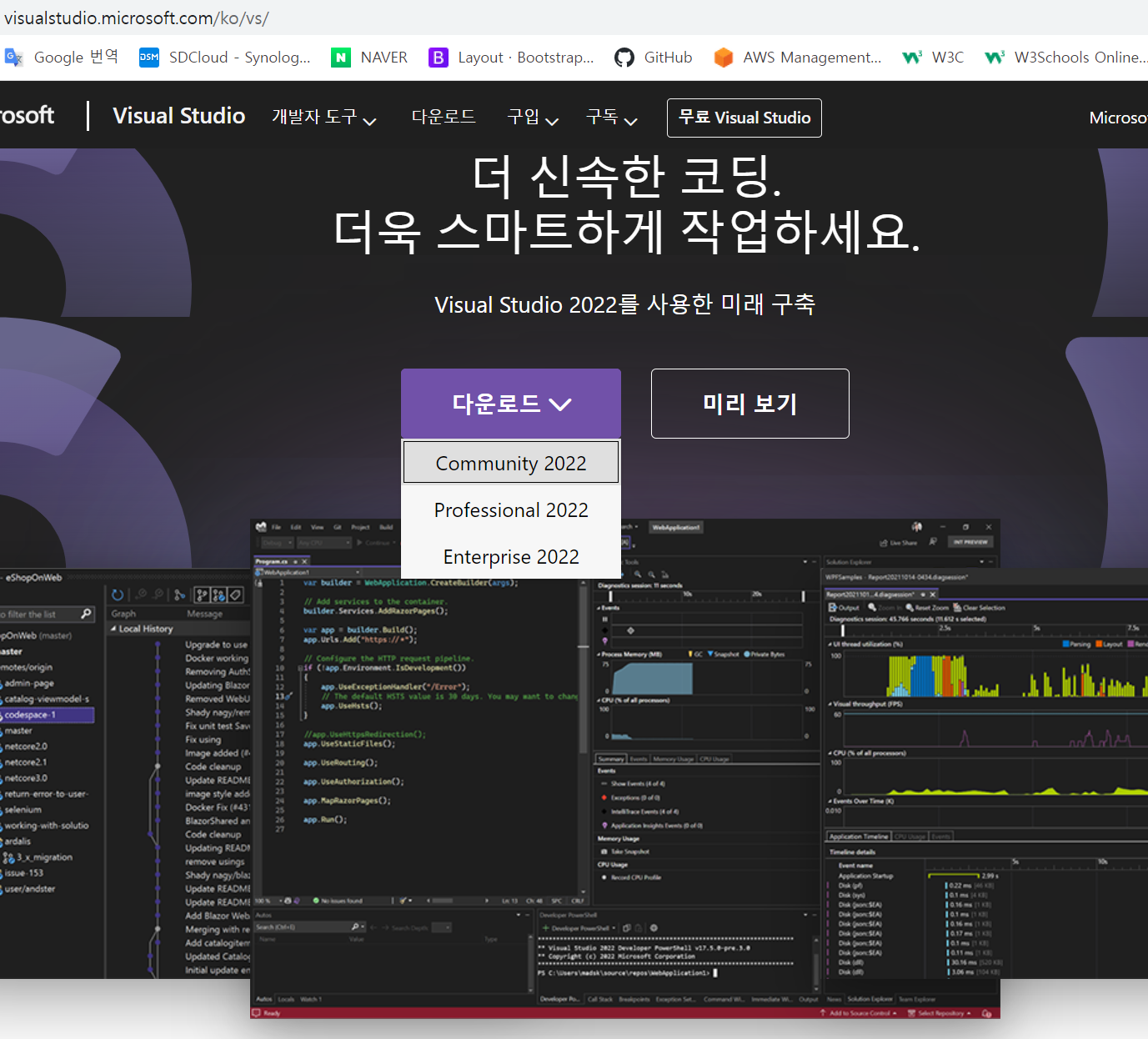This screenshot has height=1039, width=1148.
Task: Open the NAVER bookmark icon
Action: (x=341, y=58)
